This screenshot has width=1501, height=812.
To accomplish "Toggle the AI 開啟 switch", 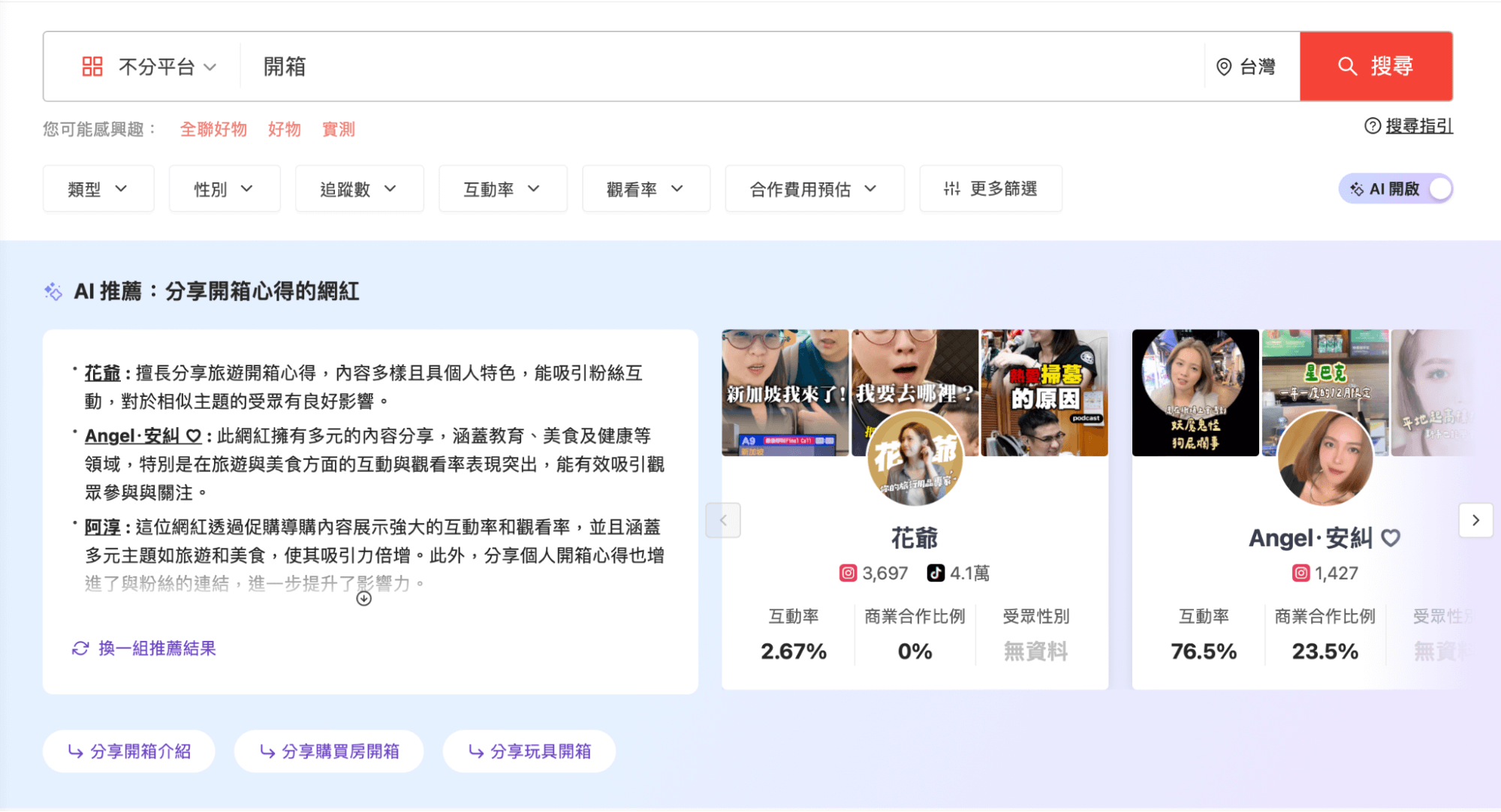I will [1439, 189].
